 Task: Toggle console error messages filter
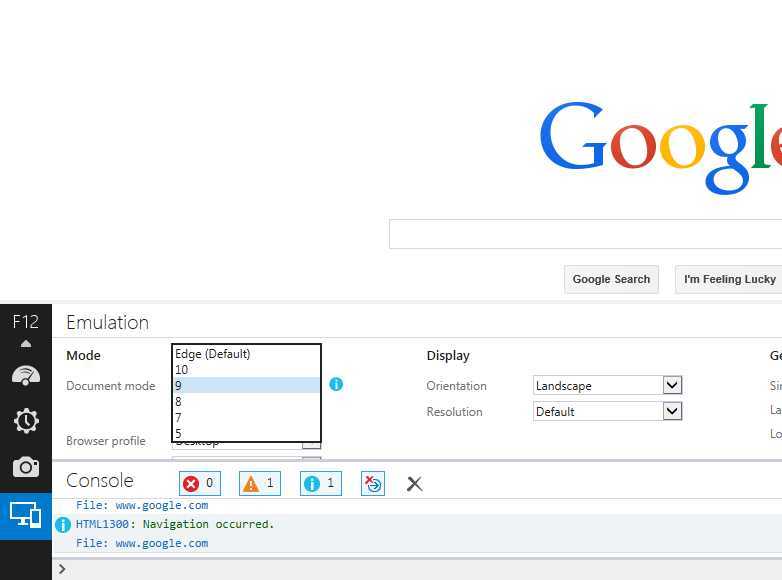199,483
